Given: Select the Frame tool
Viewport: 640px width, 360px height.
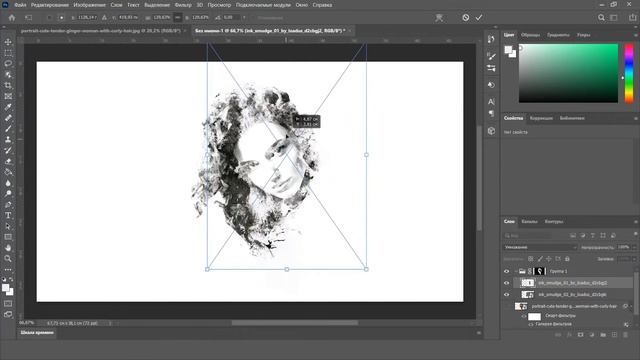Looking at the screenshot, I should (8, 96).
